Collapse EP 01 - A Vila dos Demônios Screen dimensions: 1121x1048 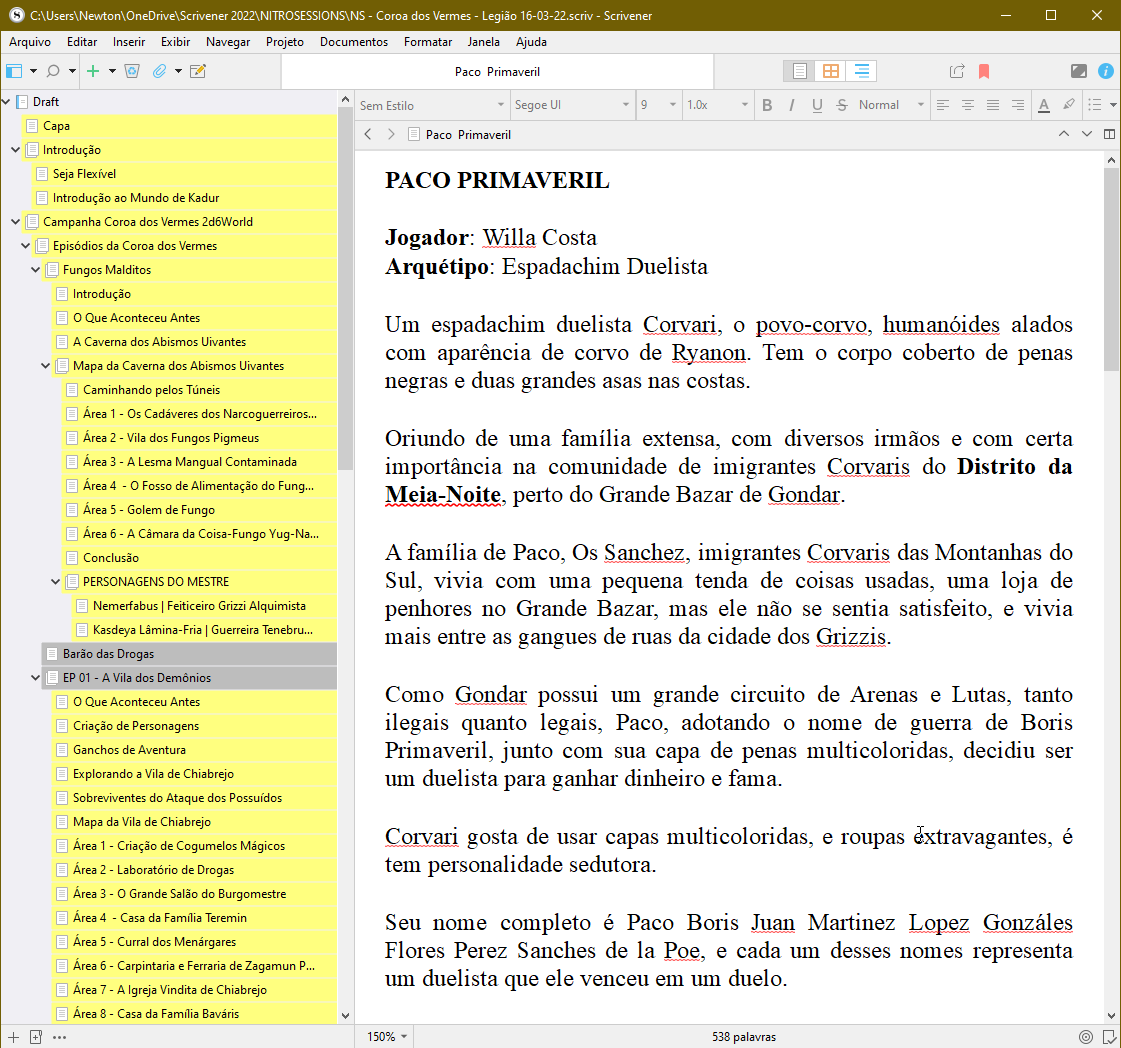click(x=36, y=678)
